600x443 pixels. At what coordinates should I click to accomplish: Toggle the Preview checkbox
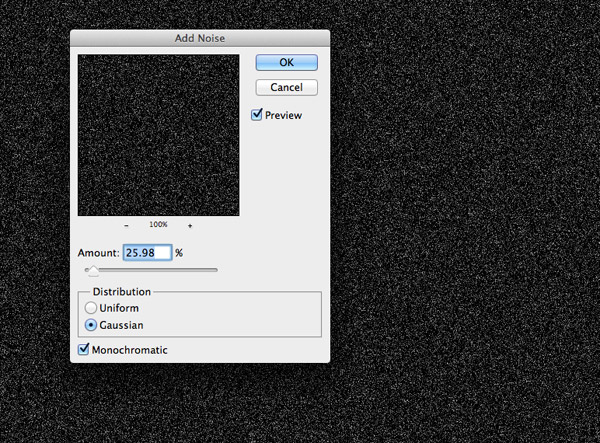pyautogui.click(x=257, y=115)
